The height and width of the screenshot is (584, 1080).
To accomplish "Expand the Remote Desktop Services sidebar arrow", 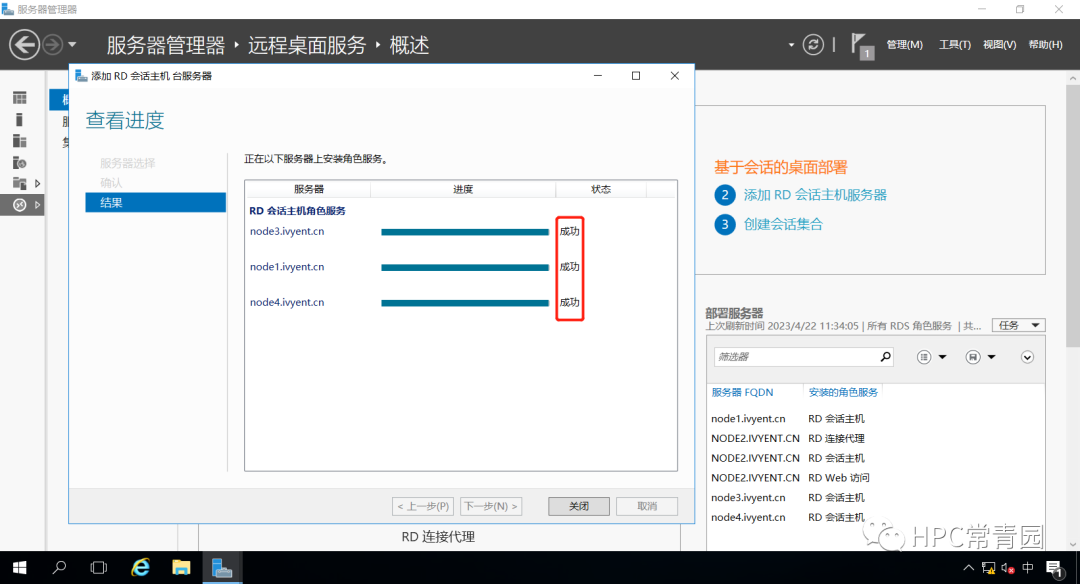I will click(x=37, y=205).
